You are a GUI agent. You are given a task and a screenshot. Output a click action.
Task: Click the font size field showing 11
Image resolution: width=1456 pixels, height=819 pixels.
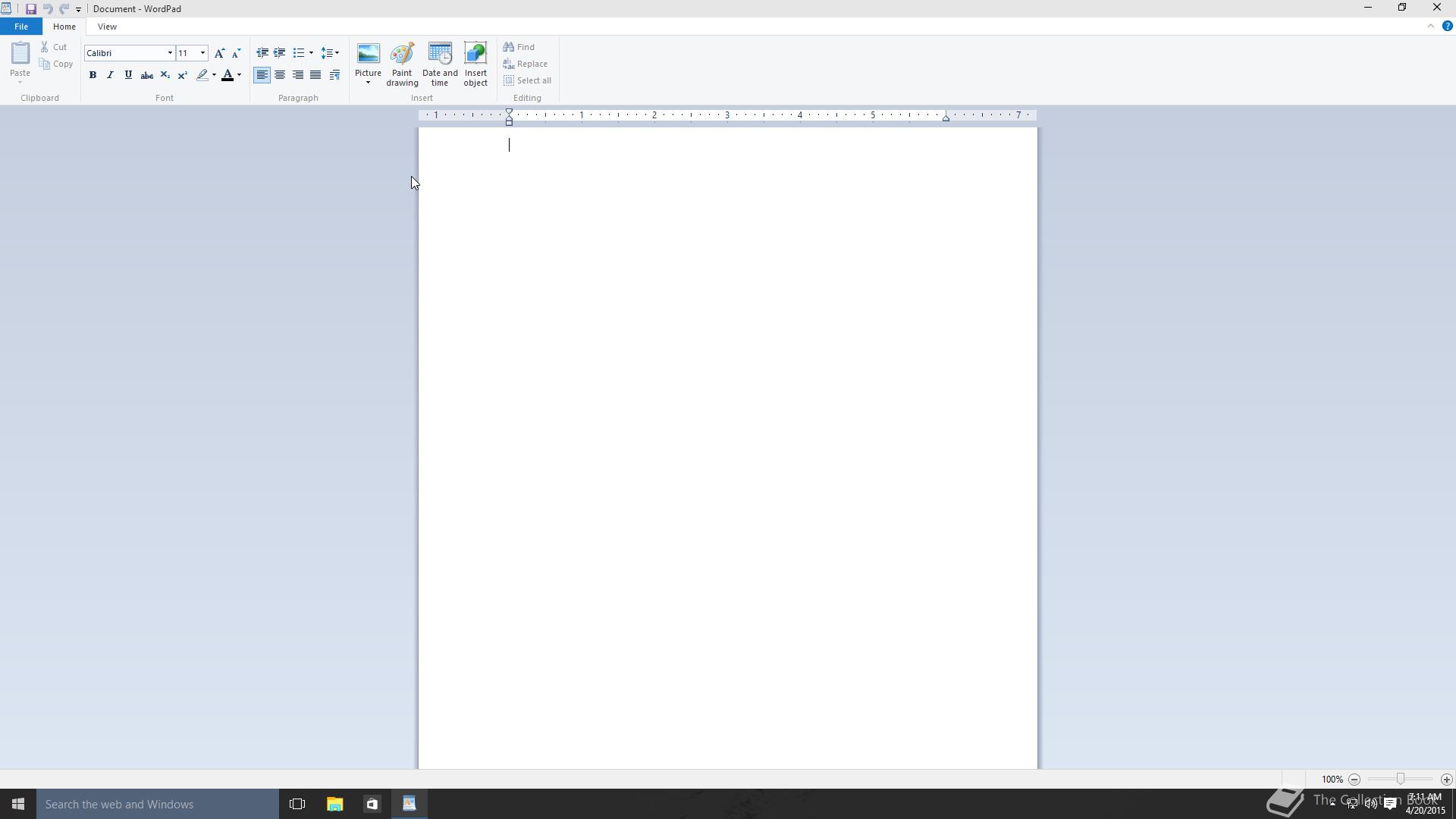click(187, 53)
